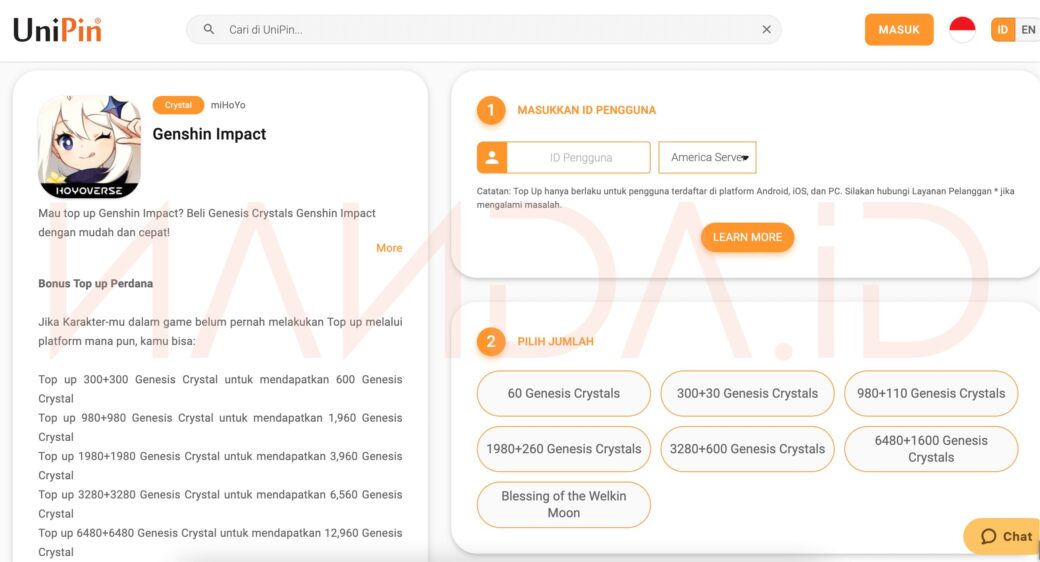Choose 980+110 Genesis Crystals package

(930, 393)
